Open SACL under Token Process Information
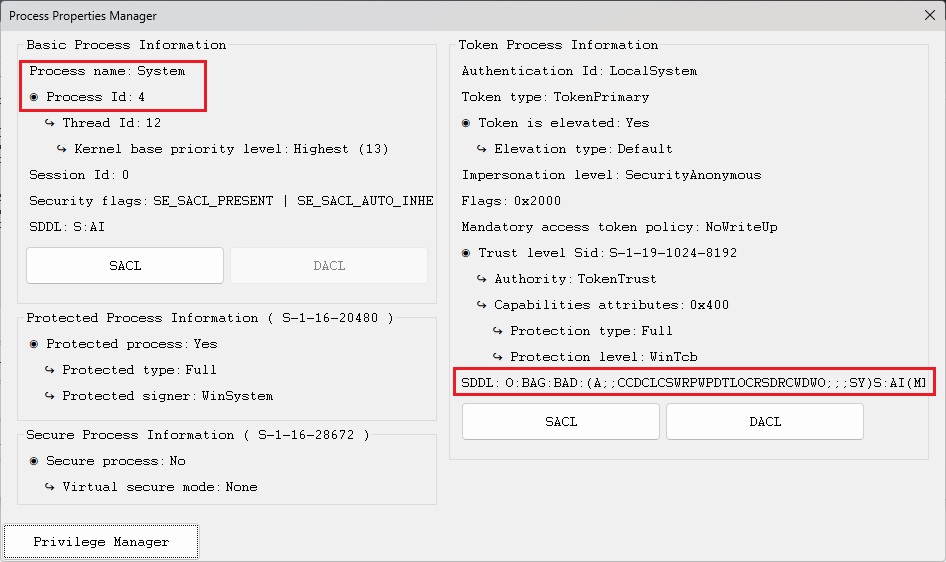Viewport: 946px width, 562px height. pyautogui.click(x=561, y=422)
